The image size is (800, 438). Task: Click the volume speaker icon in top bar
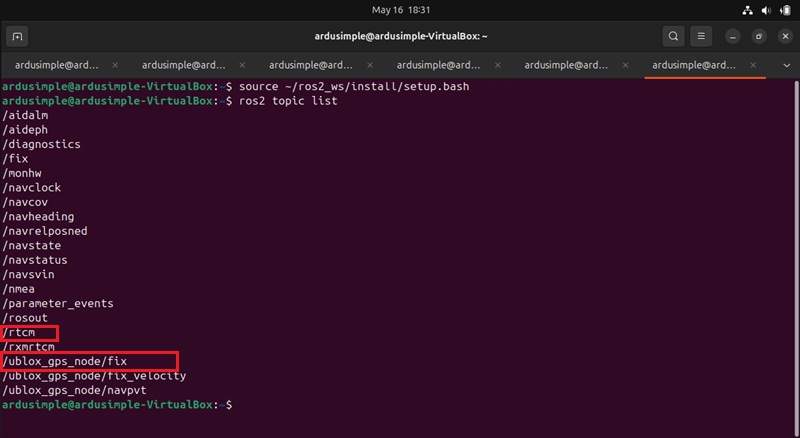click(x=766, y=10)
